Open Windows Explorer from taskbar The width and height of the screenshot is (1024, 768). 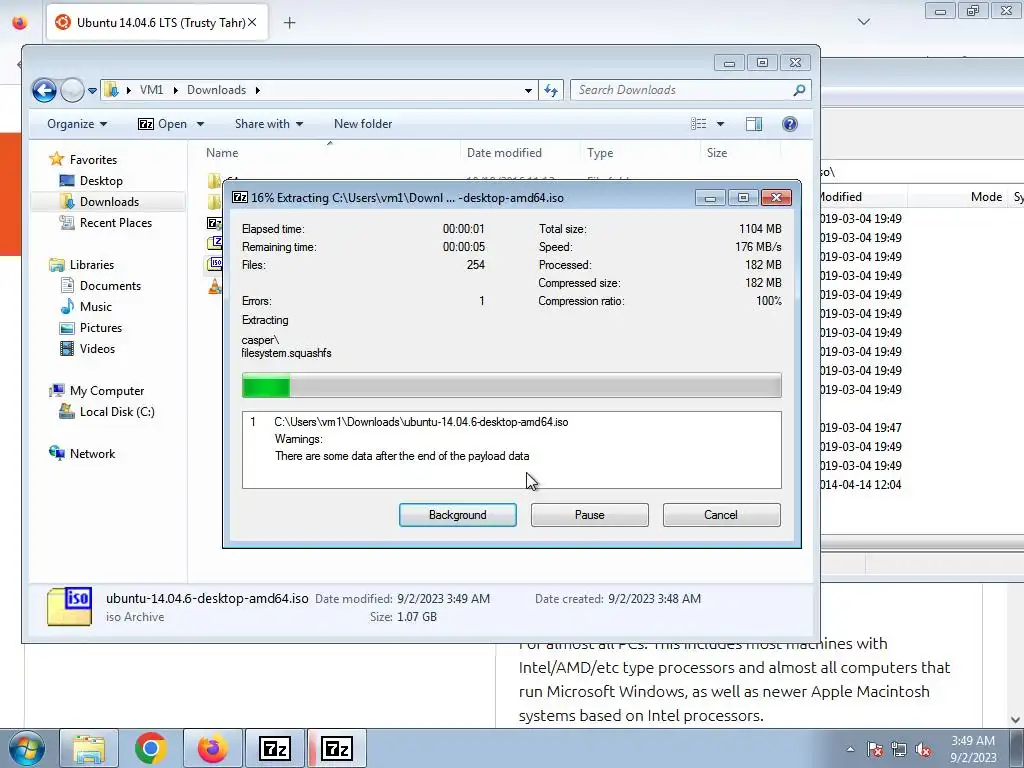[x=89, y=748]
